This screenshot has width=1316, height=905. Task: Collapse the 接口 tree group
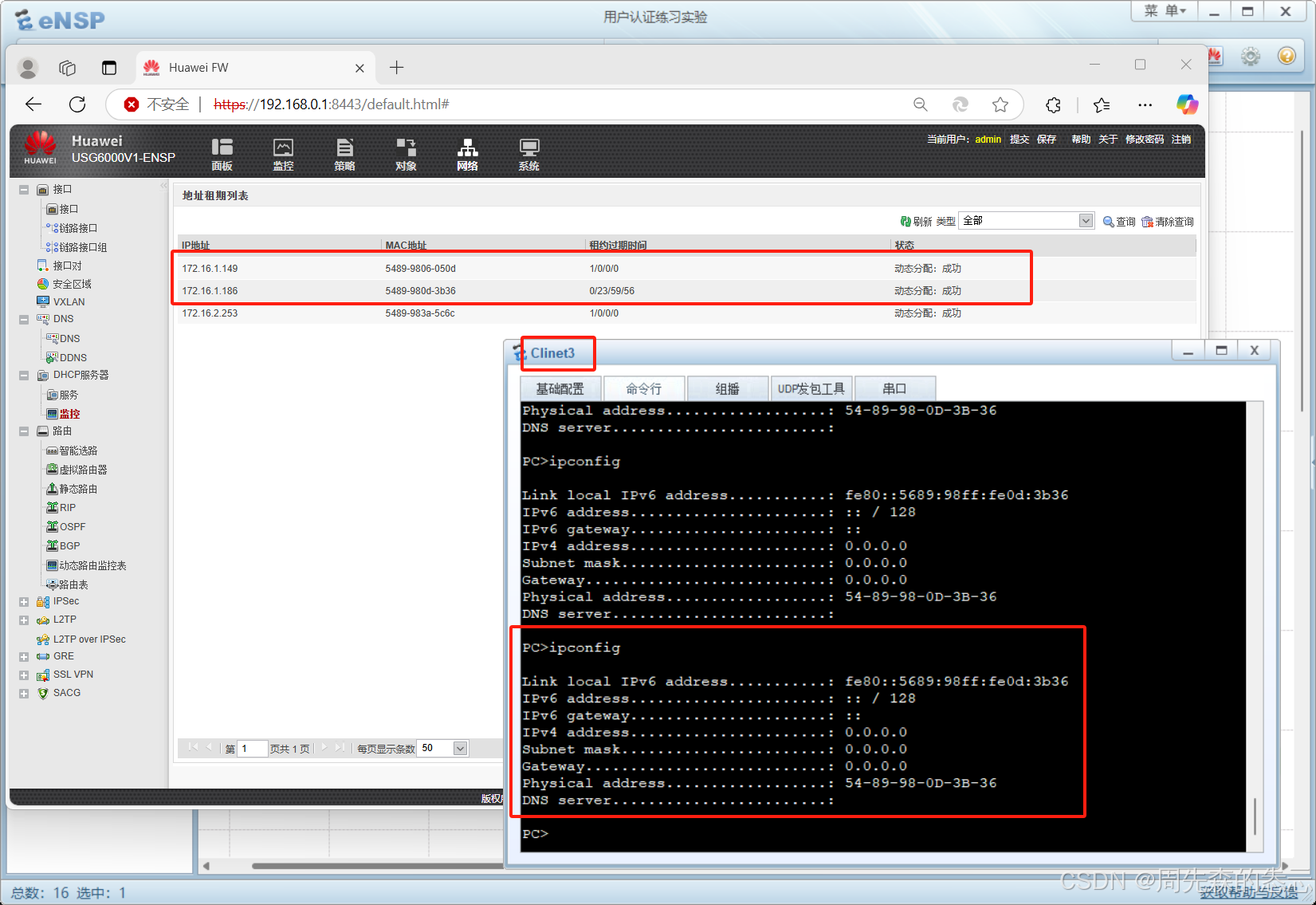[x=24, y=190]
